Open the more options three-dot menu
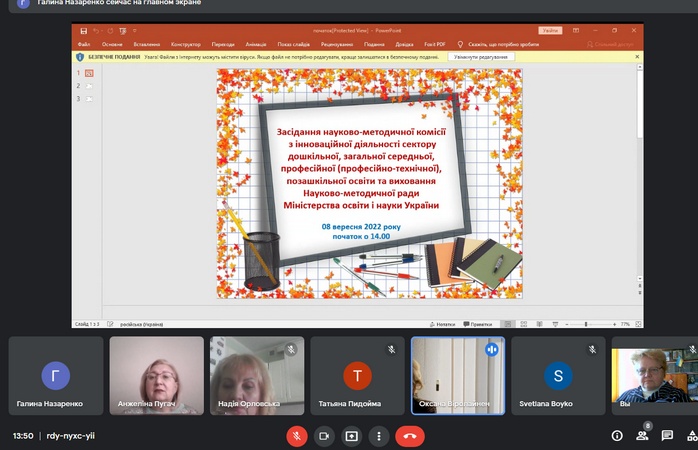698x450 pixels. pyautogui.click(x=378, y=436)
